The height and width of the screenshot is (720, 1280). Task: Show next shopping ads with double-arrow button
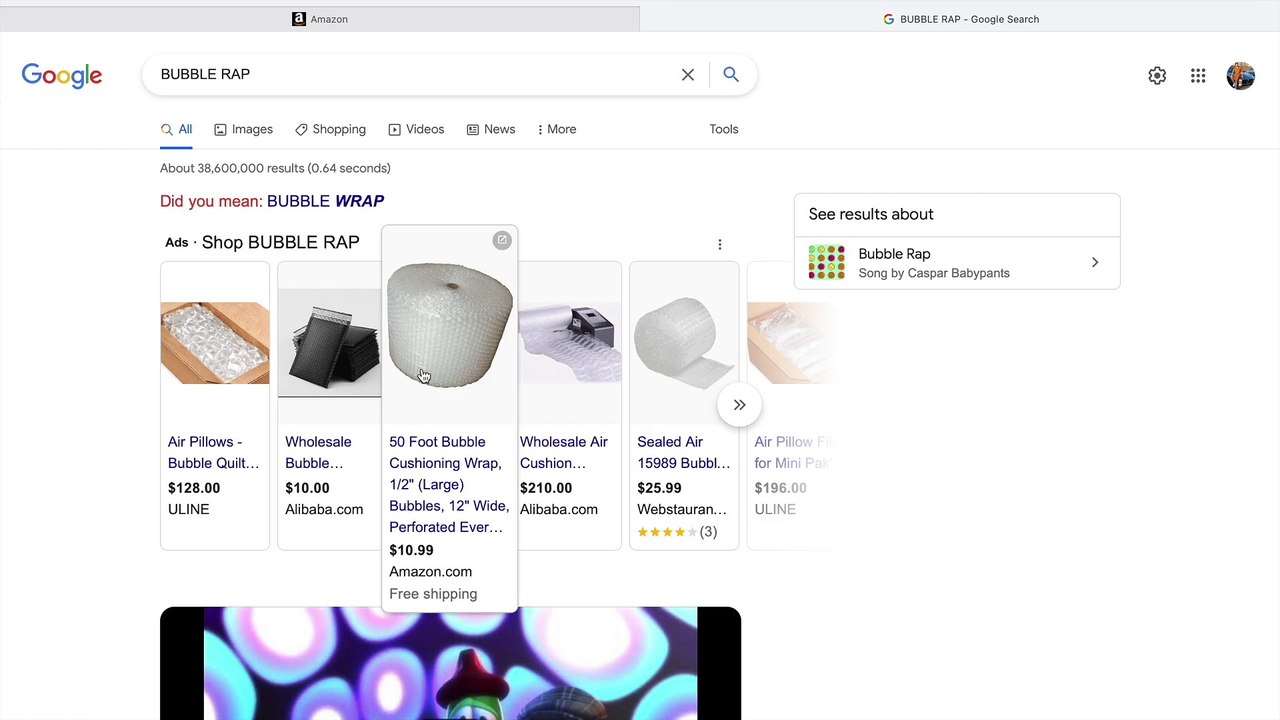click(739, 405)
